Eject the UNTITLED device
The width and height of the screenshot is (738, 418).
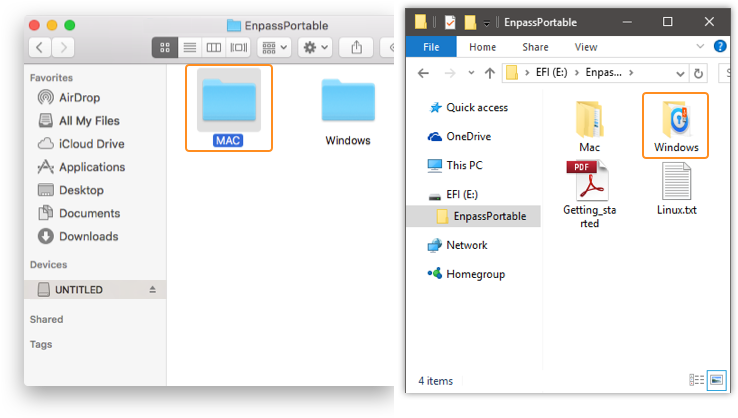click(x=153, y=289)
